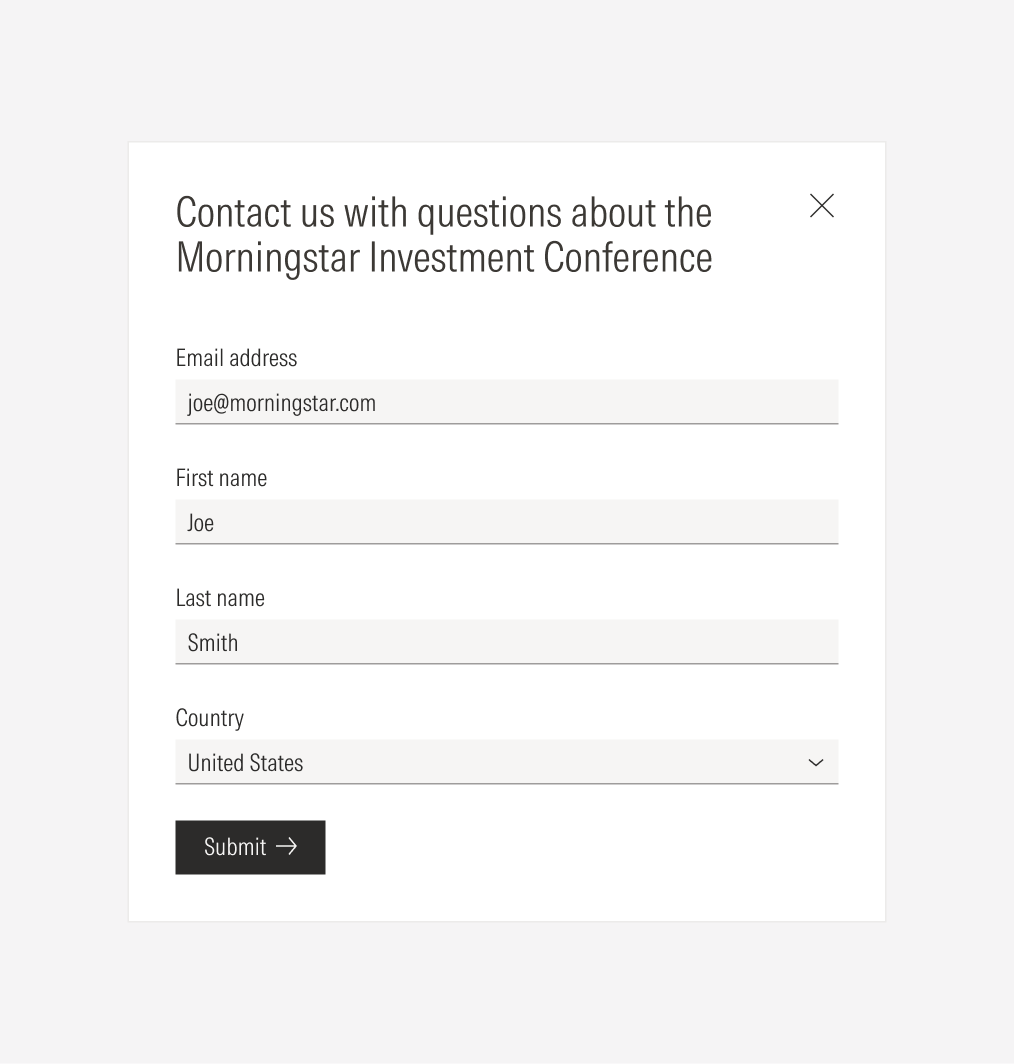The width and height of the screenshot is (1014, 1064).
Task: Close the contact form dialog
Action: point(822,206)
